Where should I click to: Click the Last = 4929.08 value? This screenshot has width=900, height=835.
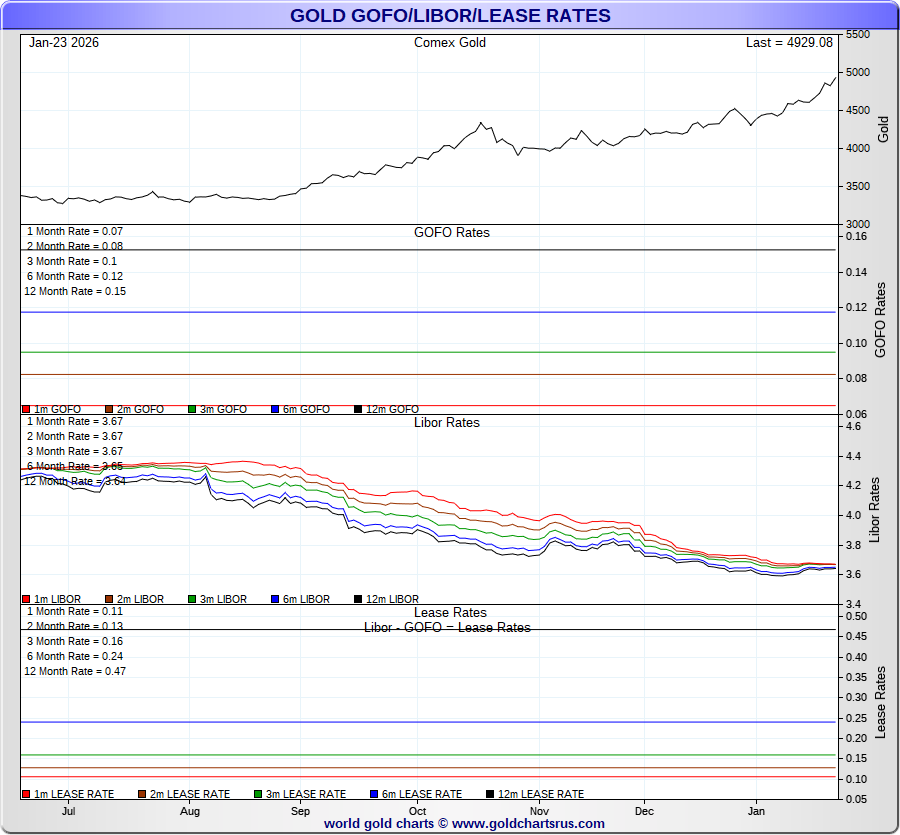click(789, 42)
